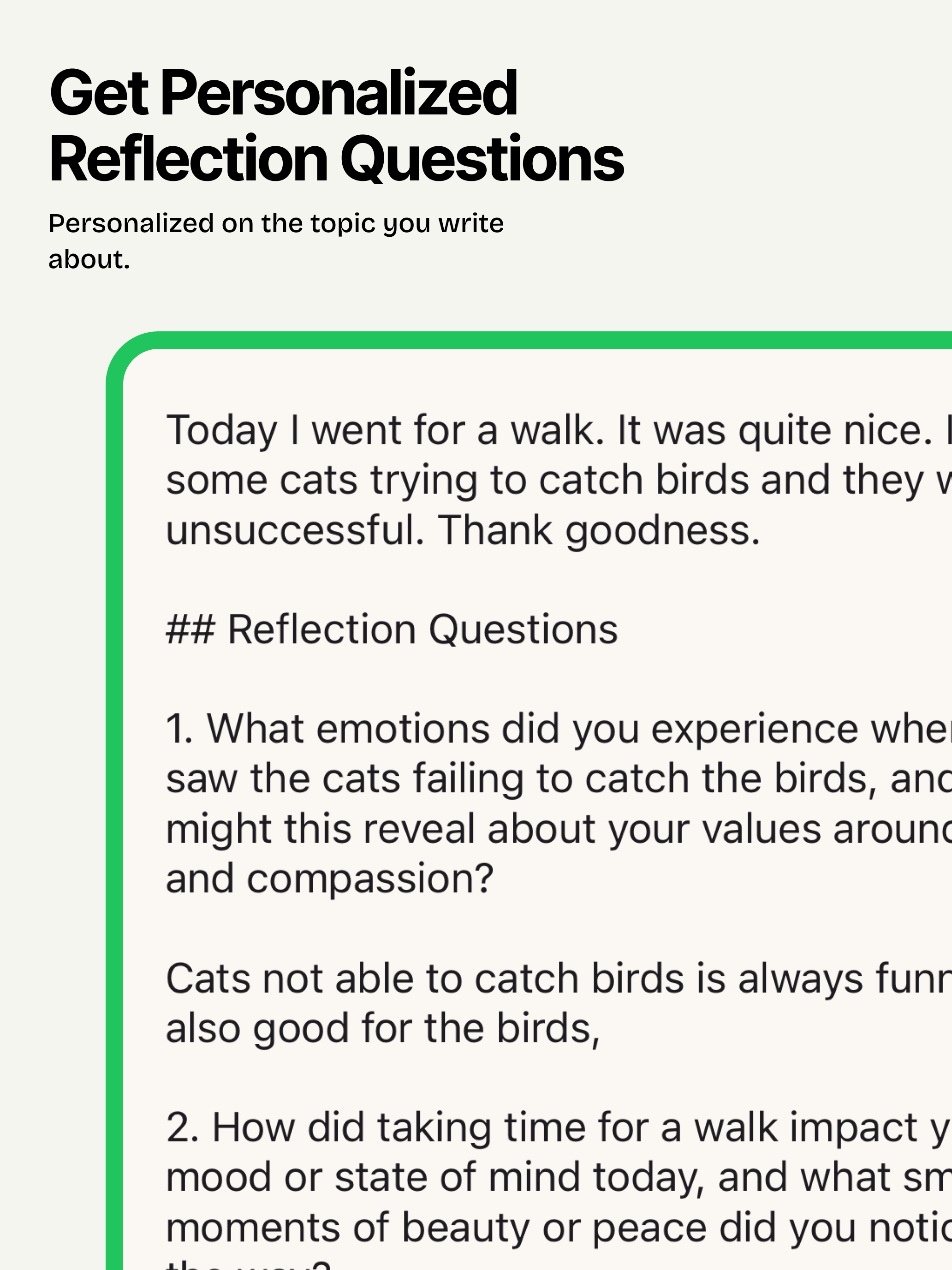Click the line 'might this reveal about your values'
Viewport: 952px width, 1270px height.
pos(559,829)
